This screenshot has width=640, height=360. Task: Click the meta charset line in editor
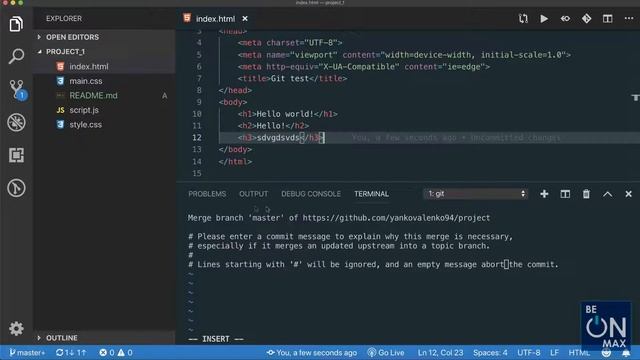pos(290,43)
